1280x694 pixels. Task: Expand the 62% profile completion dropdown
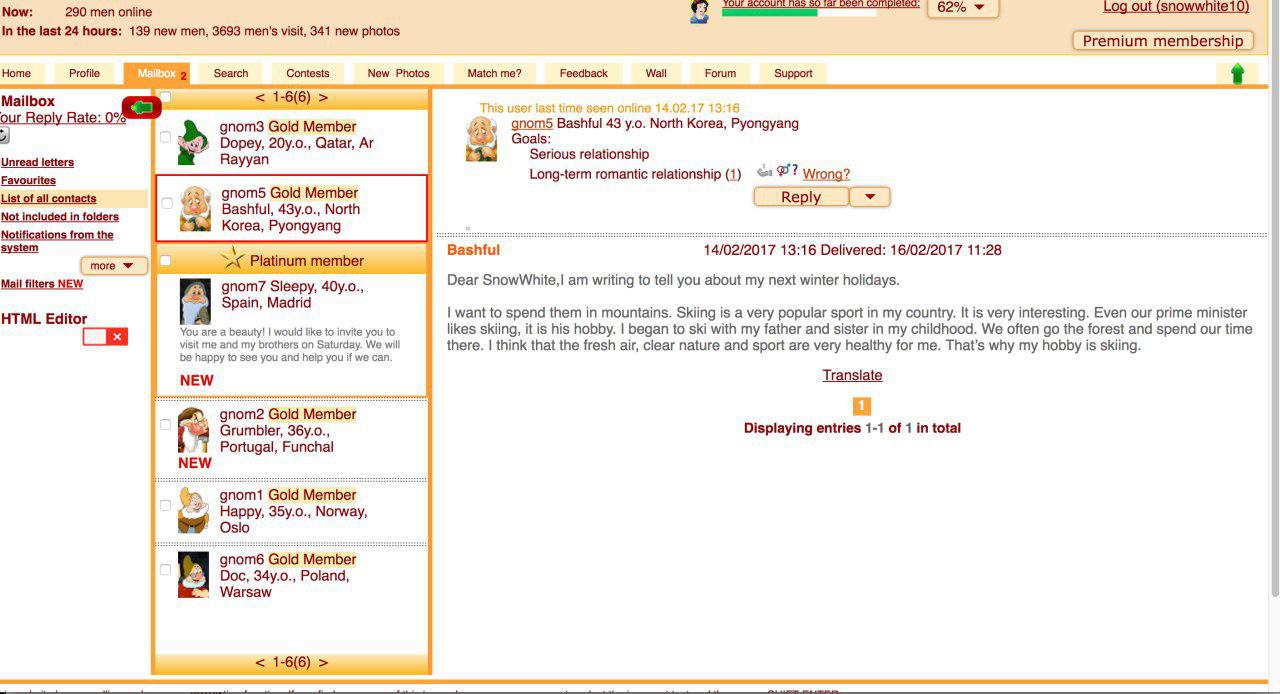coord(962,8)
